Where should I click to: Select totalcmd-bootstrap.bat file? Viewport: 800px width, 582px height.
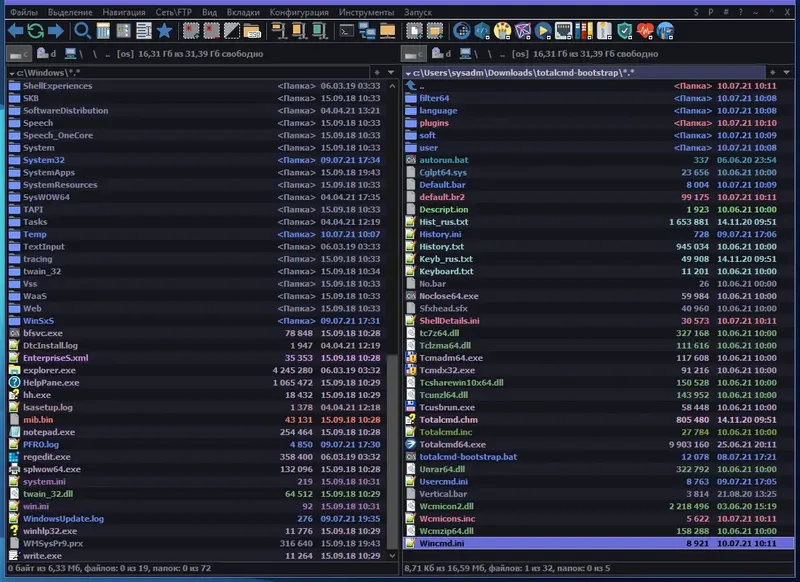coord(599,457)
